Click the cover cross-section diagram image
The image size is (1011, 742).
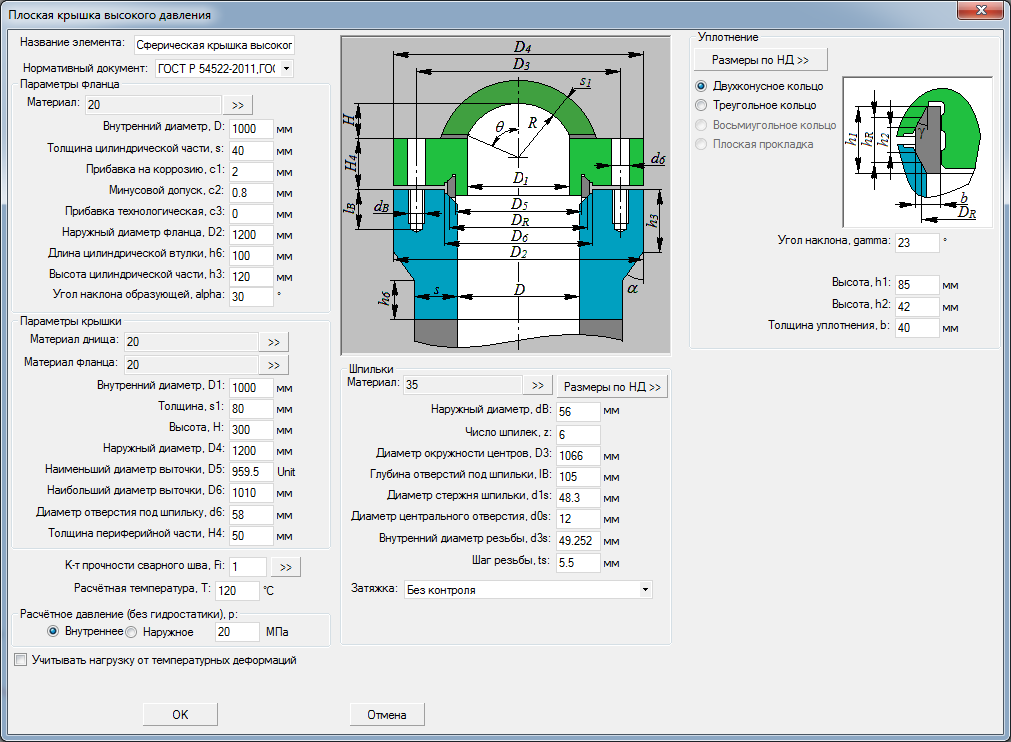pyautogui.click(x=506, y=195)
